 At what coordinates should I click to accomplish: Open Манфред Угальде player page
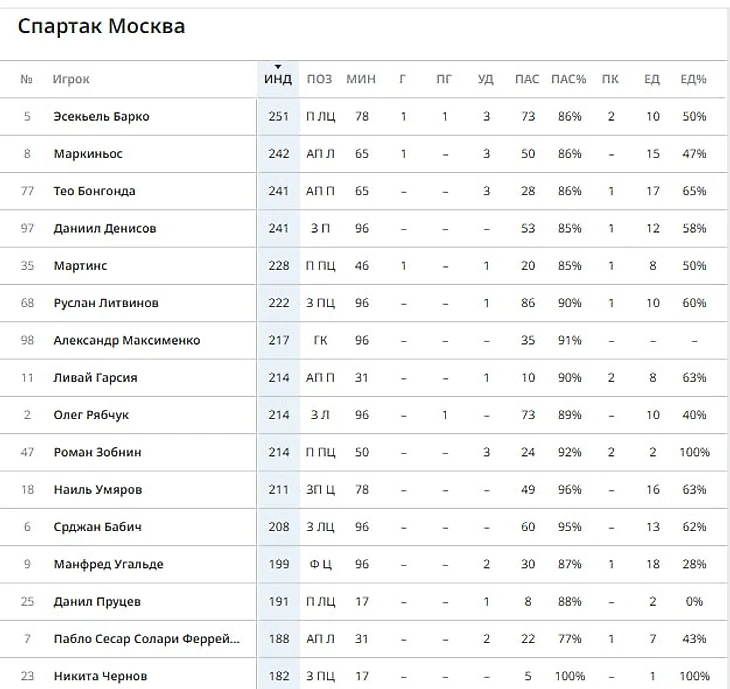coord(108,564)
